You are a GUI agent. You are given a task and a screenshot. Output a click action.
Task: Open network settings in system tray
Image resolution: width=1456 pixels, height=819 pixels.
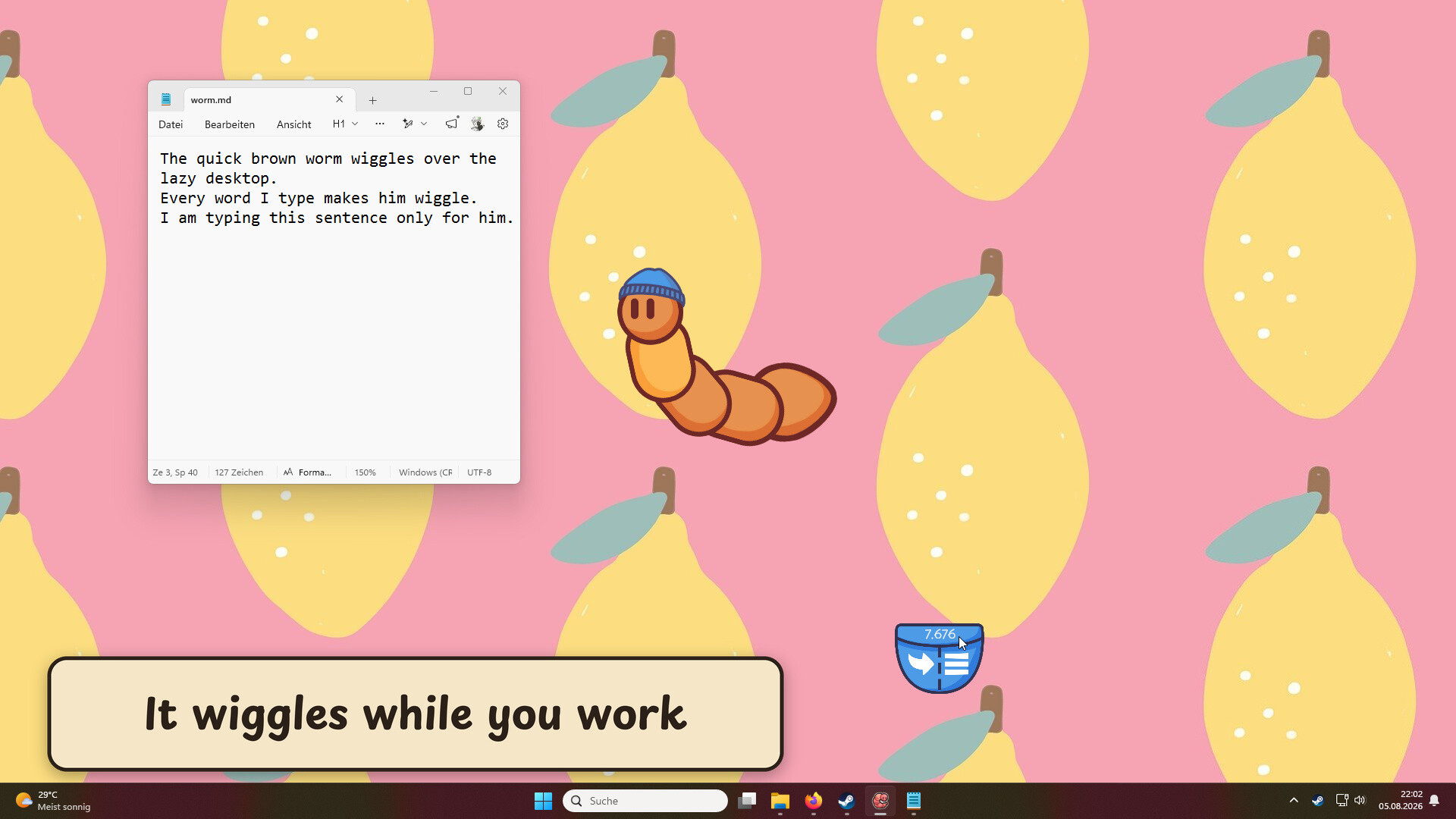(x=1341, y=800)
